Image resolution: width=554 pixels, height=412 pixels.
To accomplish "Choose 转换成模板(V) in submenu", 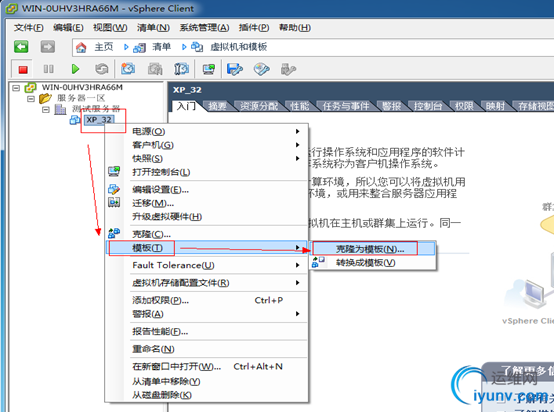I will pyautogui.click(x=373, y=263).
